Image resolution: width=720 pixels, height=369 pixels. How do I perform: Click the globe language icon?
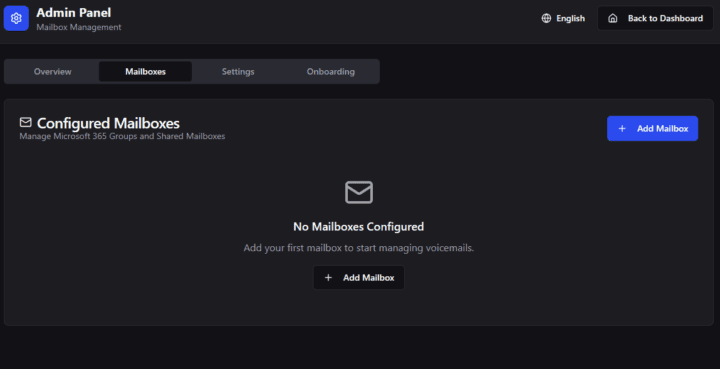coord(546,18)
